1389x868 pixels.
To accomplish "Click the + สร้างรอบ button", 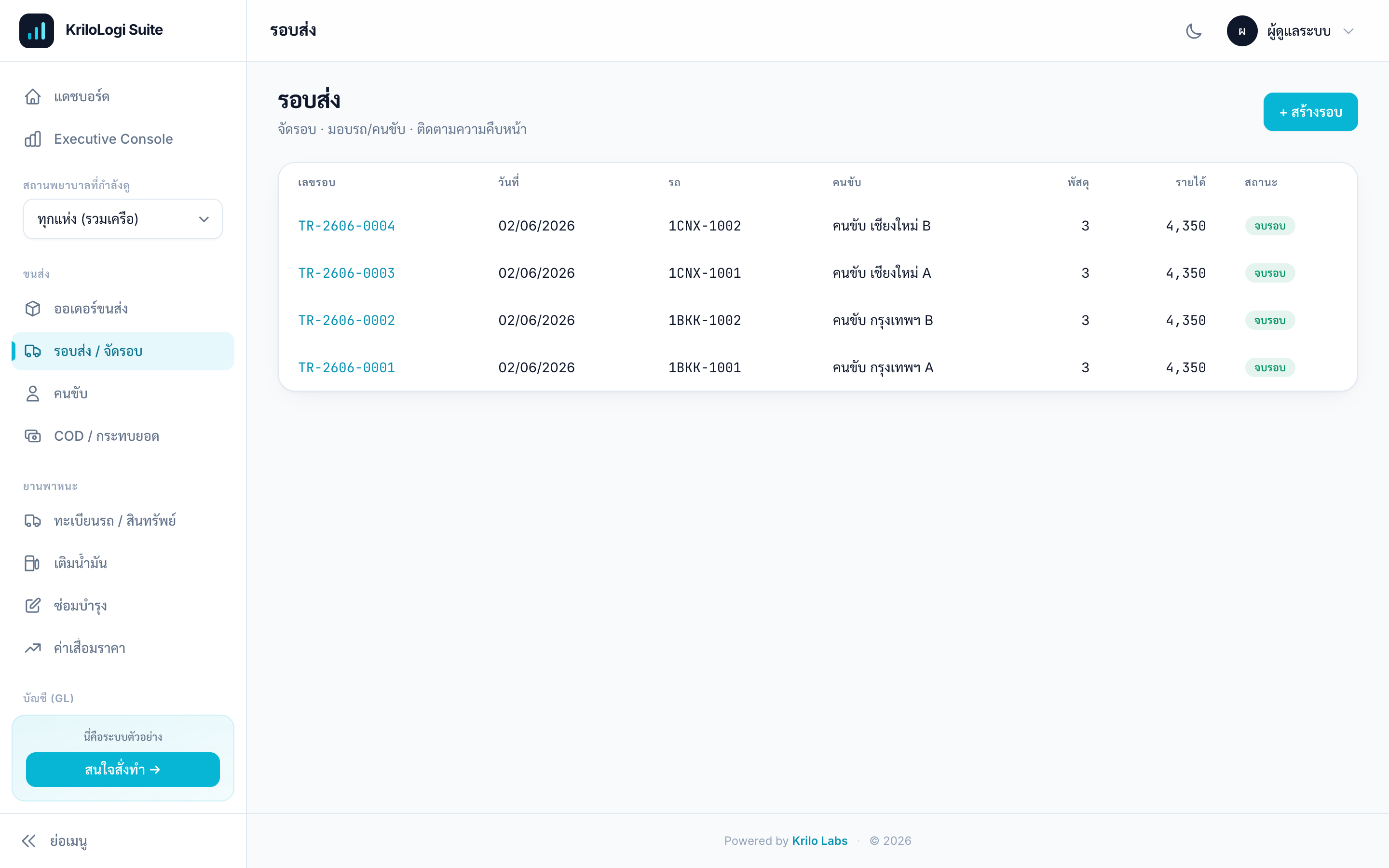I will click(x=1310, y=112).
